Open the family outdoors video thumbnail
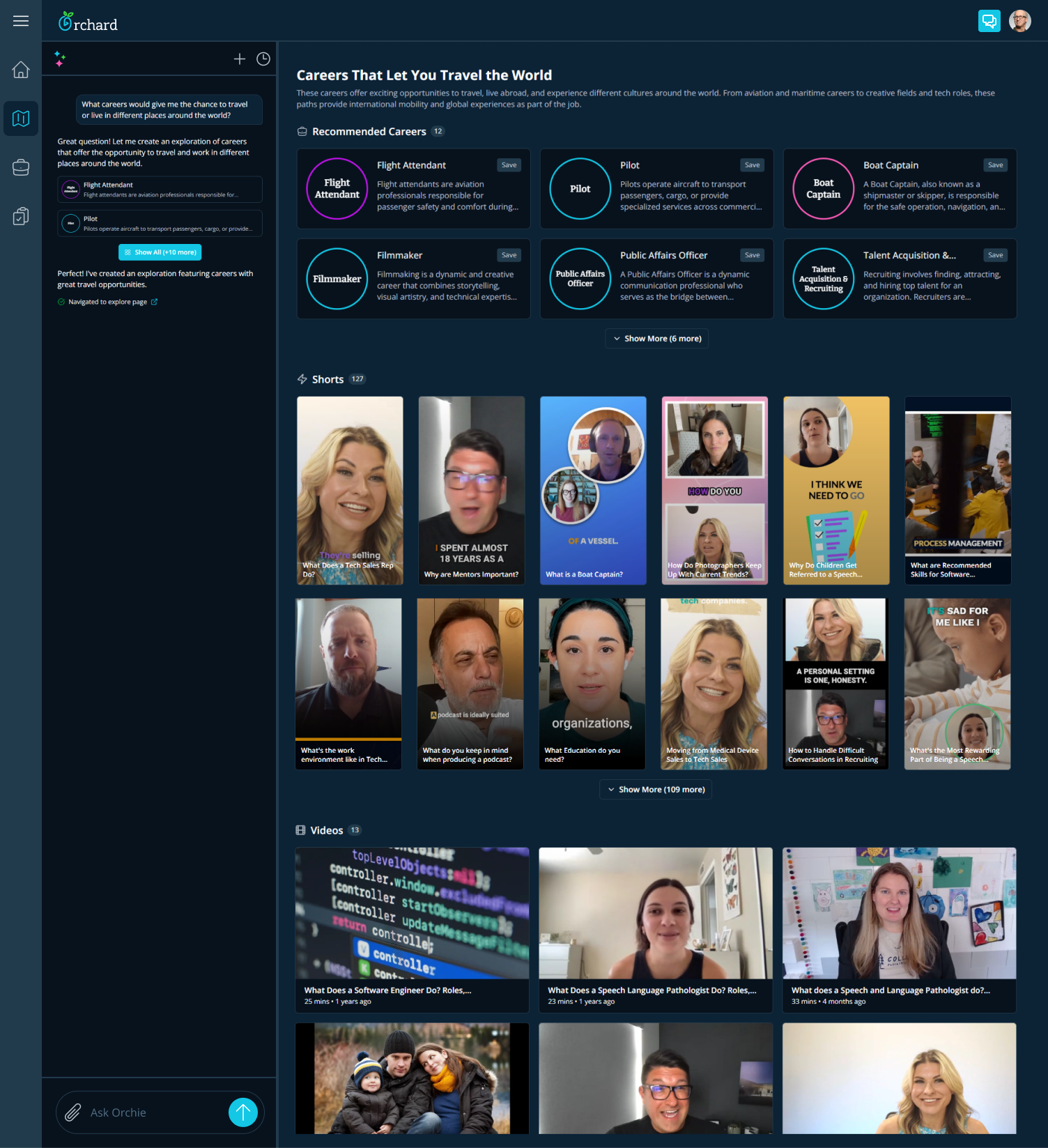 pyautogui.click(x=413, y=1078)
